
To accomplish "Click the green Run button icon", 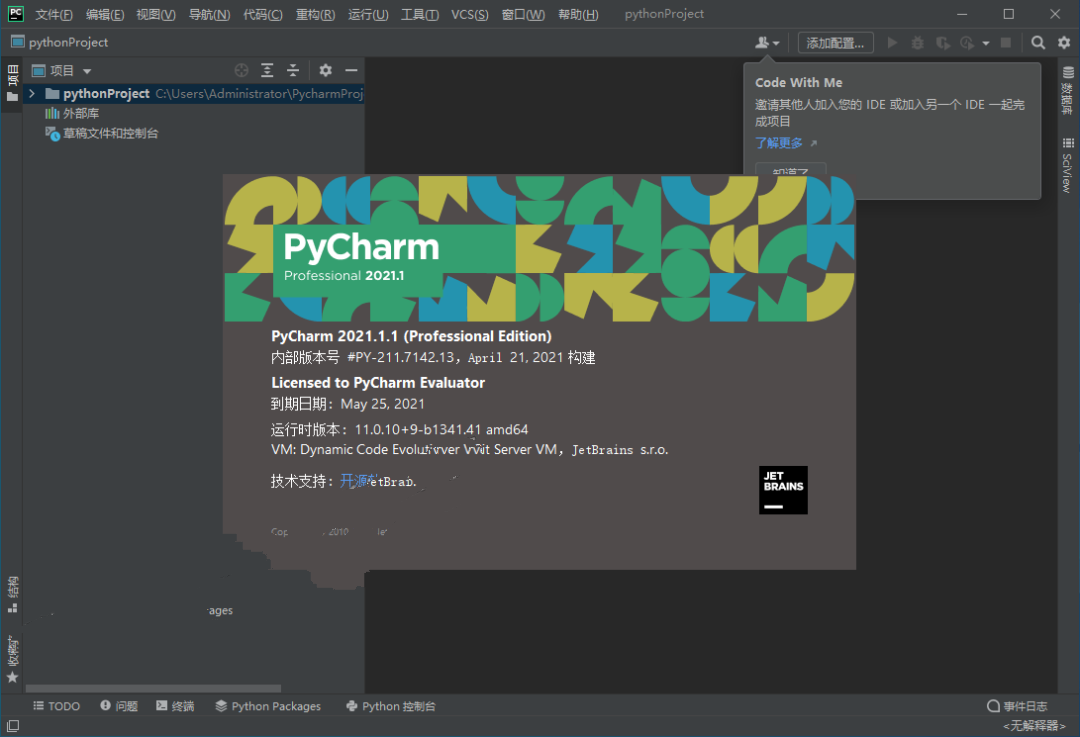I will tap(892, 43).
